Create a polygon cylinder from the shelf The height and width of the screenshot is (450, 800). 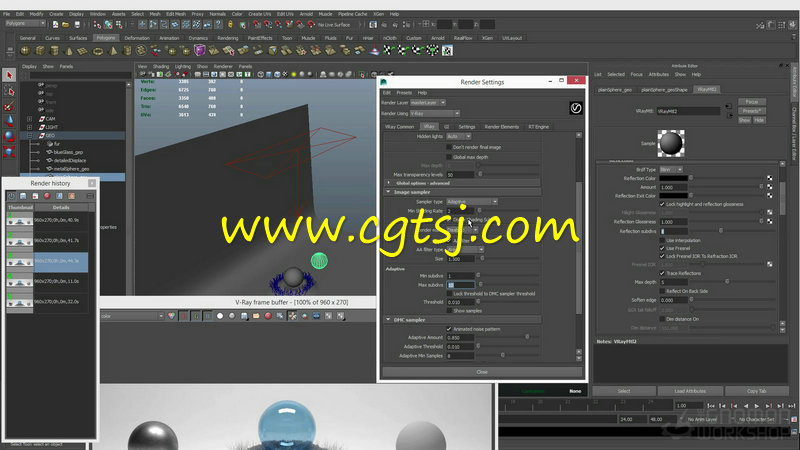pos(54,51)
